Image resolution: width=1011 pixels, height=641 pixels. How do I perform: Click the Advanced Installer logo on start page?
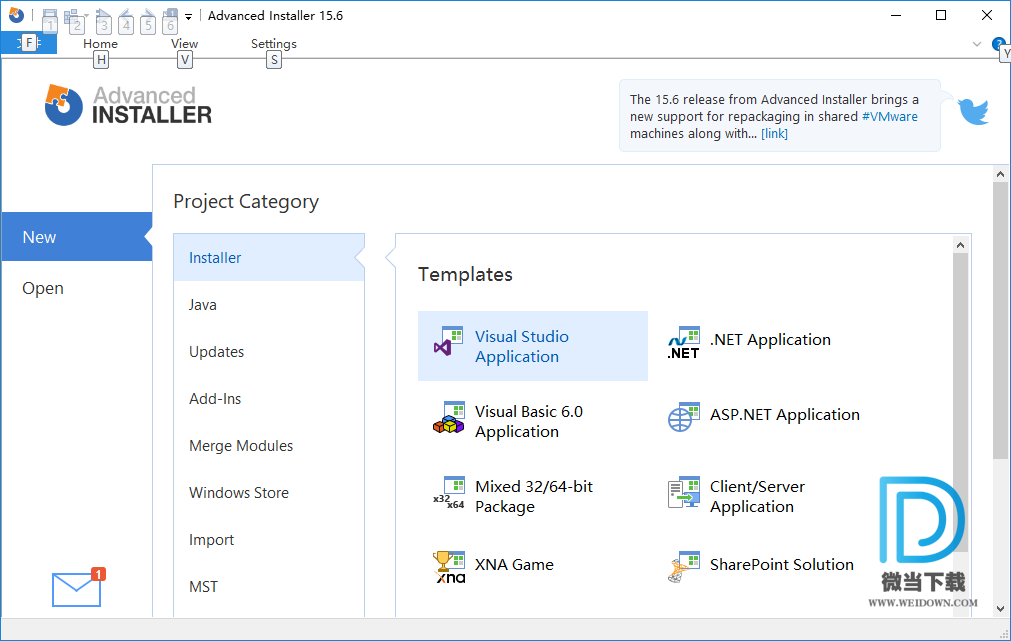128,104
